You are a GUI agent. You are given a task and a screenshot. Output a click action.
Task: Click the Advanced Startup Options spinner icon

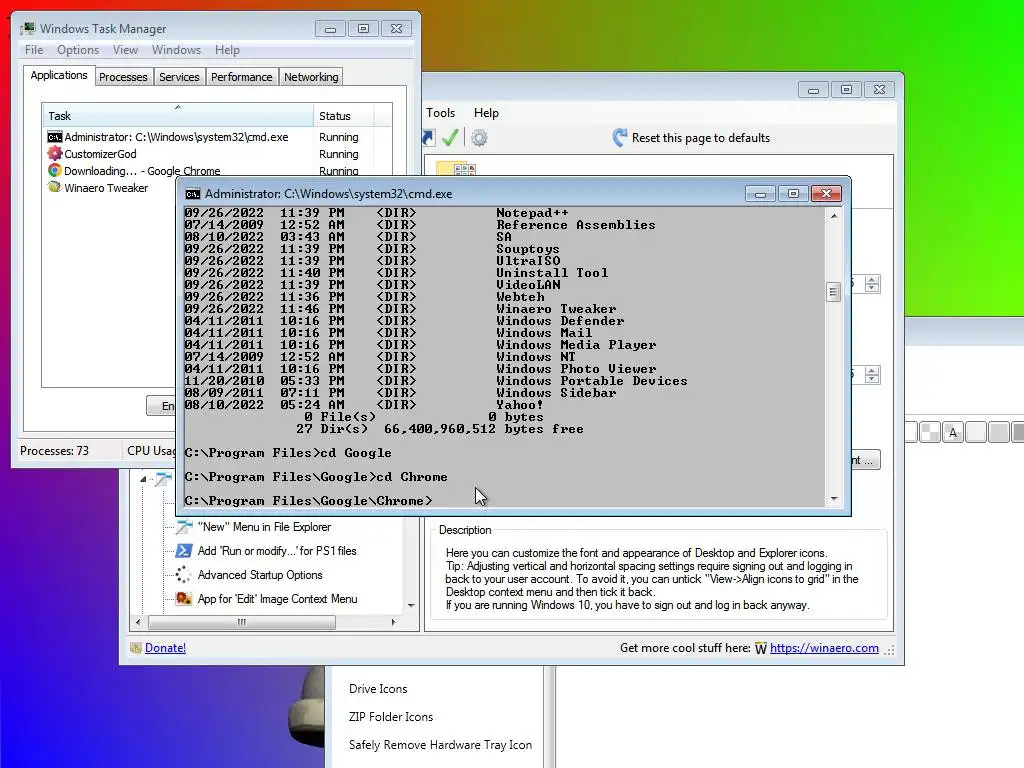184,575
